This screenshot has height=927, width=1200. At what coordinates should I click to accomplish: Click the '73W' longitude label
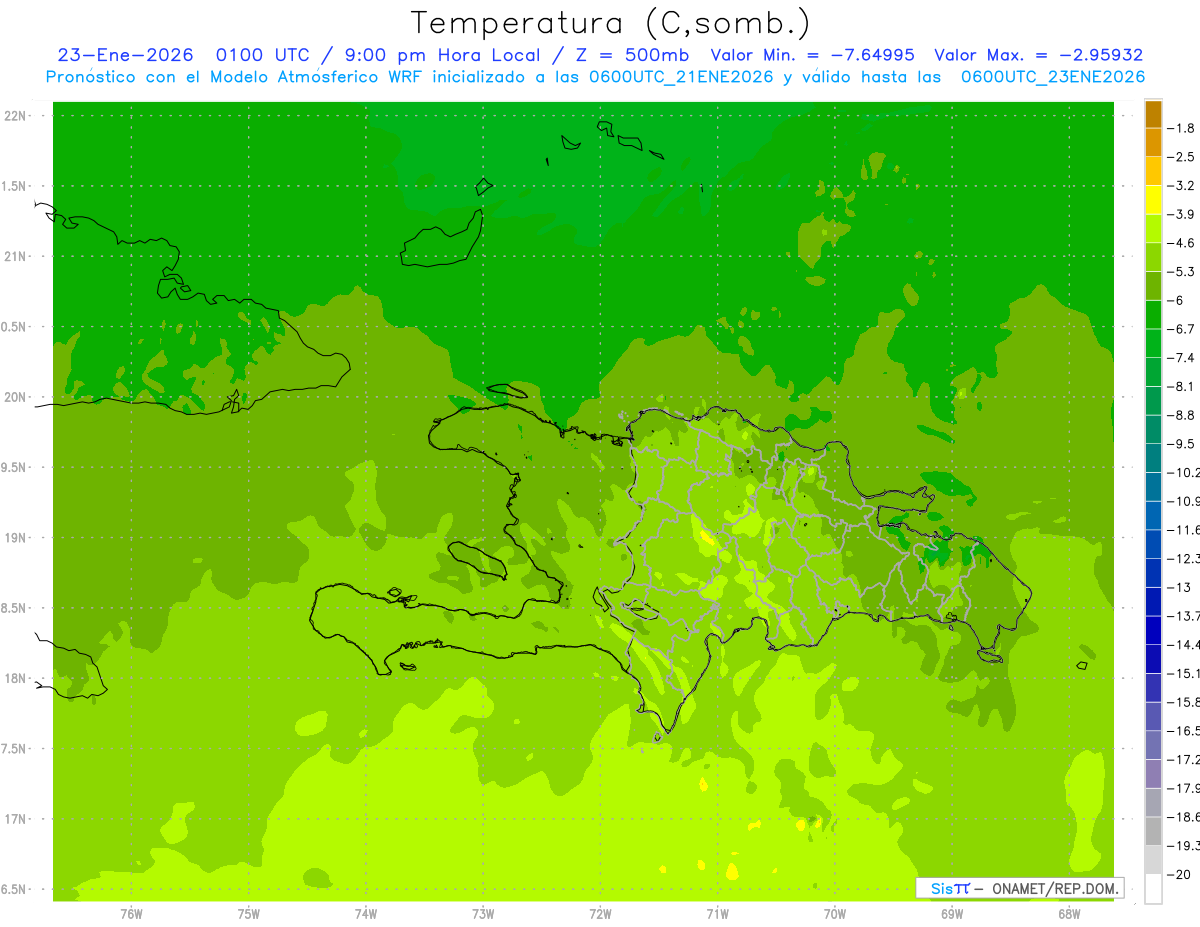coord(483,913)
